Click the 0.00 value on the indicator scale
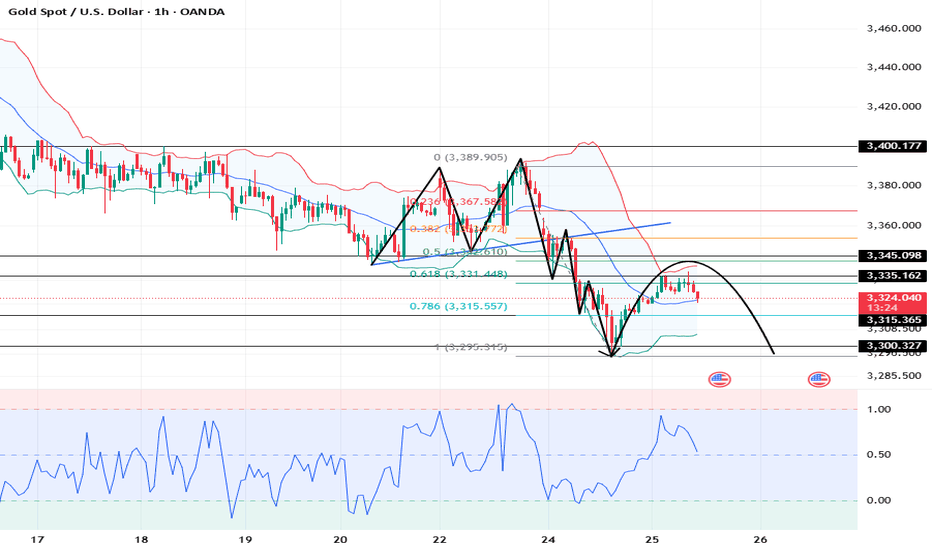Viewport: 932px width, 550px height. 879,501
